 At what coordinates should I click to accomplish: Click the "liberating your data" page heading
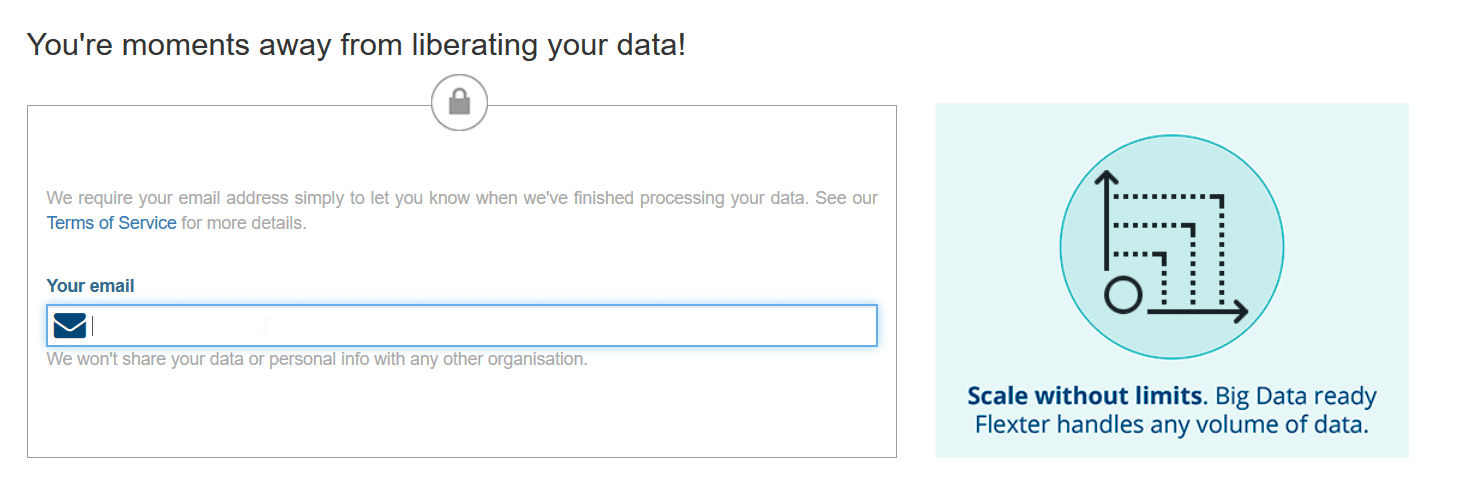(355, 44)
